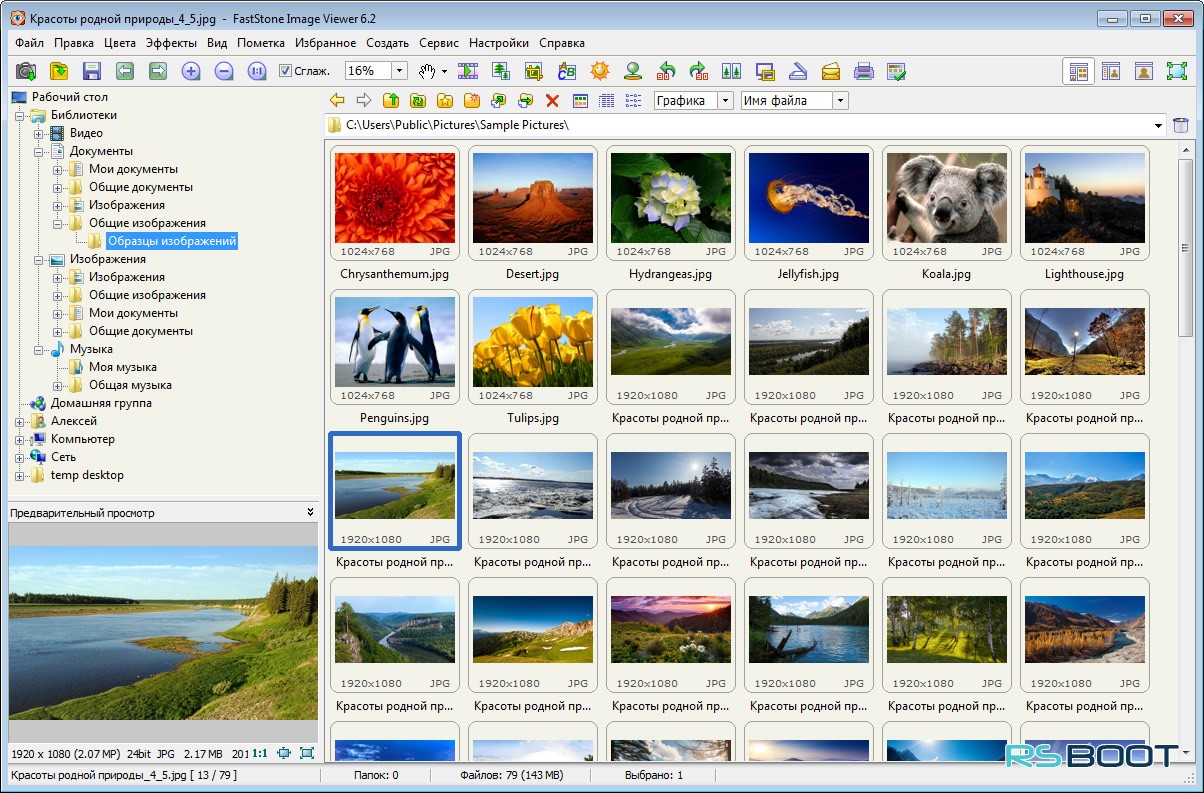
Task: Toggle the Сглаж. smoothing checkbox
Action: [285, 71]
